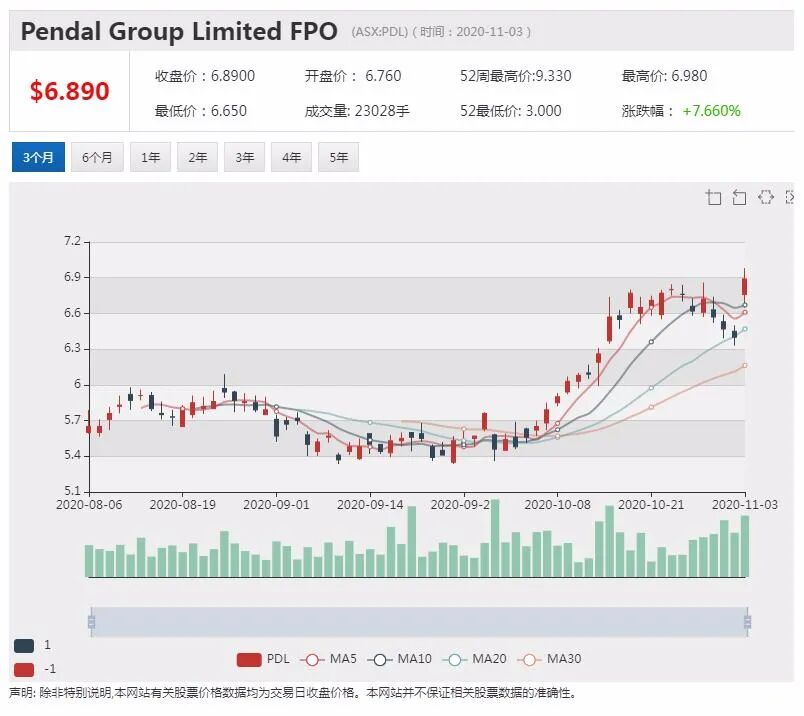Click the 6.6 y-axis label
Image resolution: width=804 pixels, height=716 pixels.
click(x=73, y=313)
